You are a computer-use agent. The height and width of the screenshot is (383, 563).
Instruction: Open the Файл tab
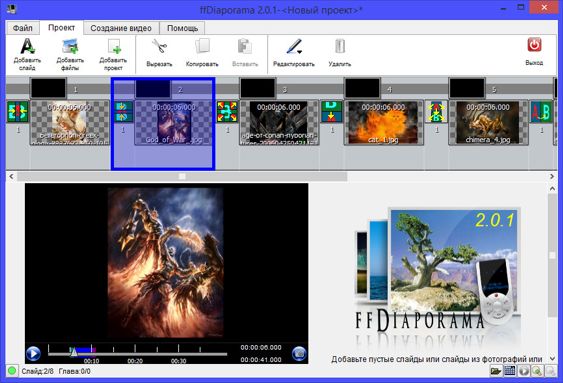(23, 28)
